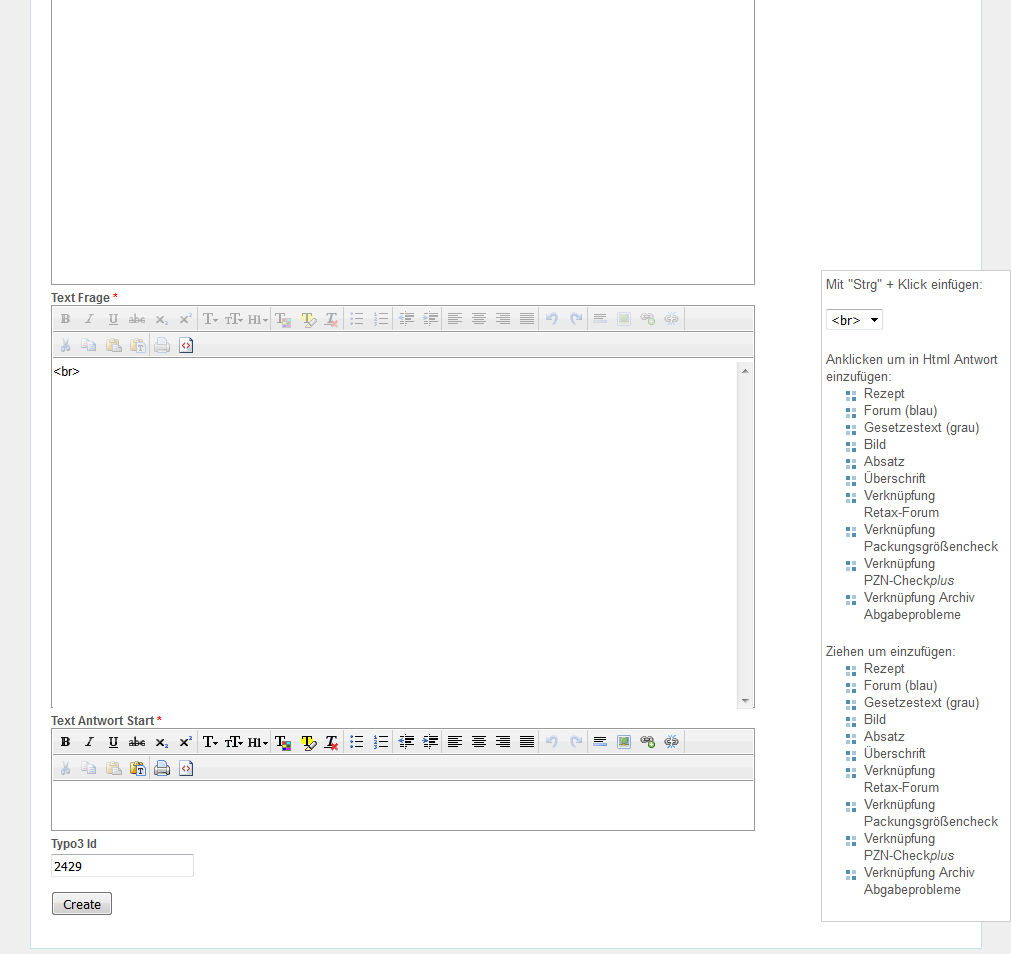The height and width of the screenshot is (954, 1011).
Task: Toggle underline in the Text Antwort Start toolbar
Action: 113,742
